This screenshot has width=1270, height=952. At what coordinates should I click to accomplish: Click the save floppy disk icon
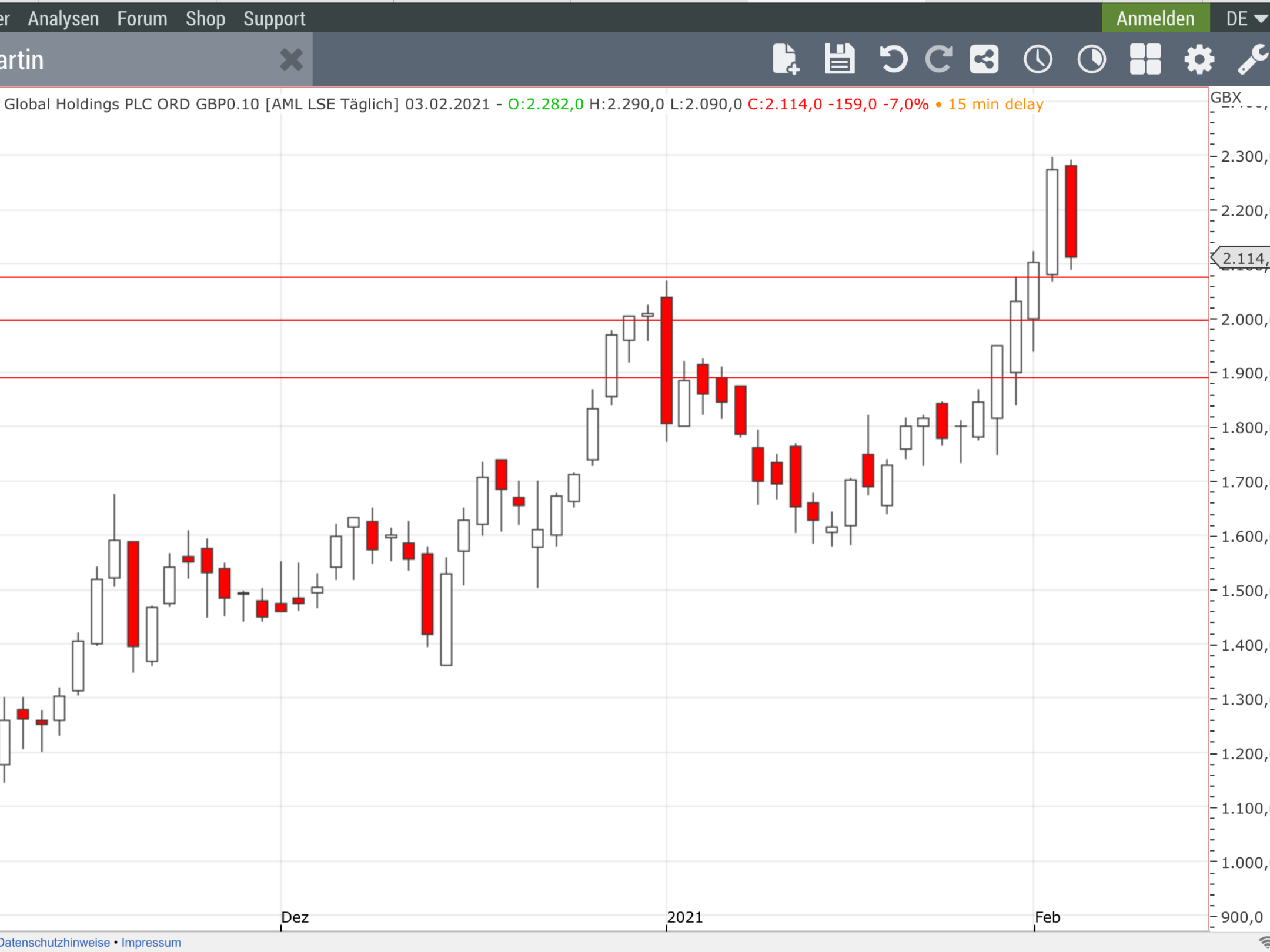click(840, 59)
